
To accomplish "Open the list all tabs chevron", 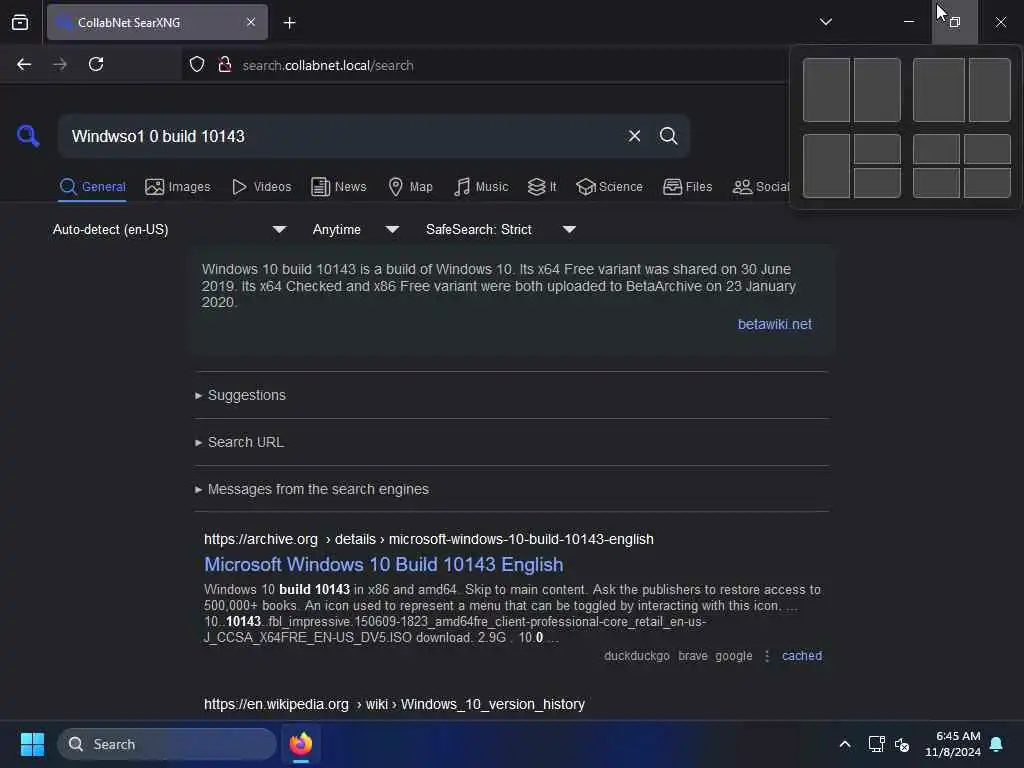I will pos(825,22).
